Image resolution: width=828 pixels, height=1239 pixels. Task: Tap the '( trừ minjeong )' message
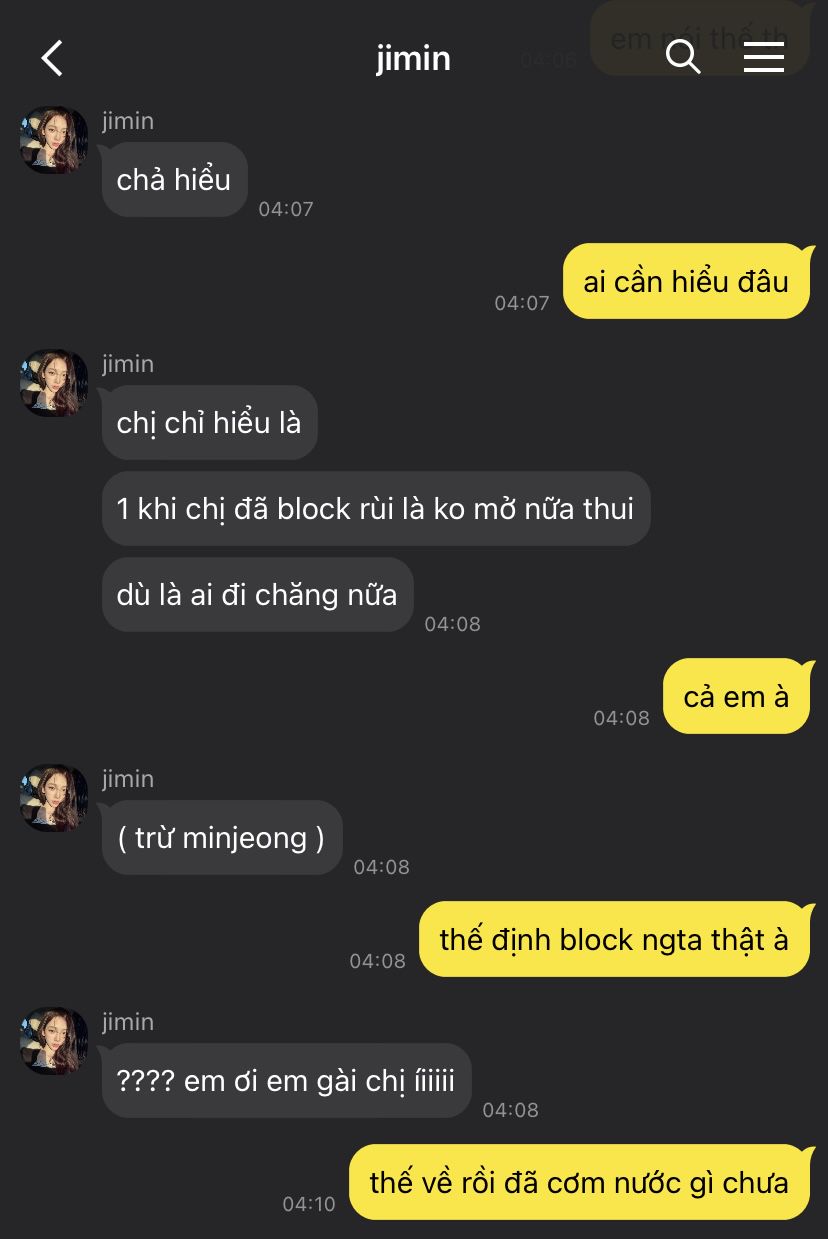221,838
